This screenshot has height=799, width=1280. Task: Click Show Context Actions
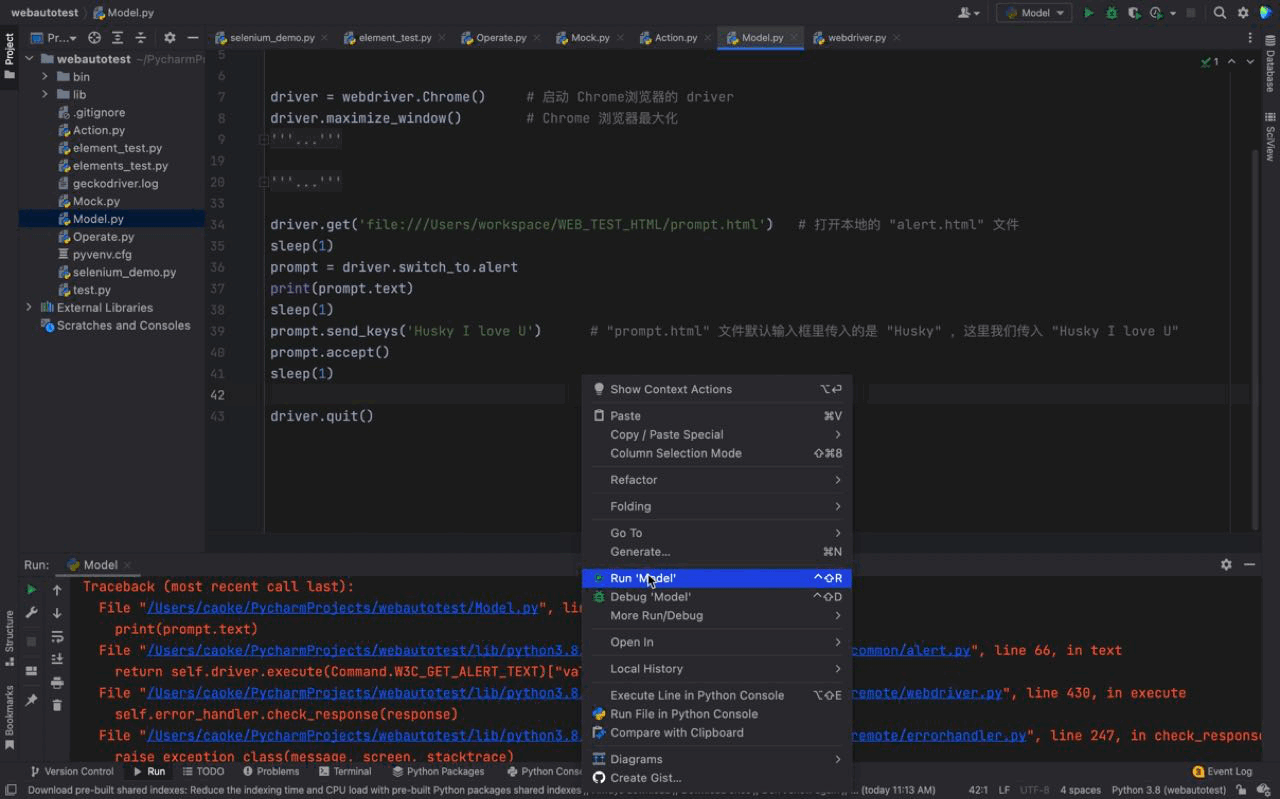coord(716,389)
